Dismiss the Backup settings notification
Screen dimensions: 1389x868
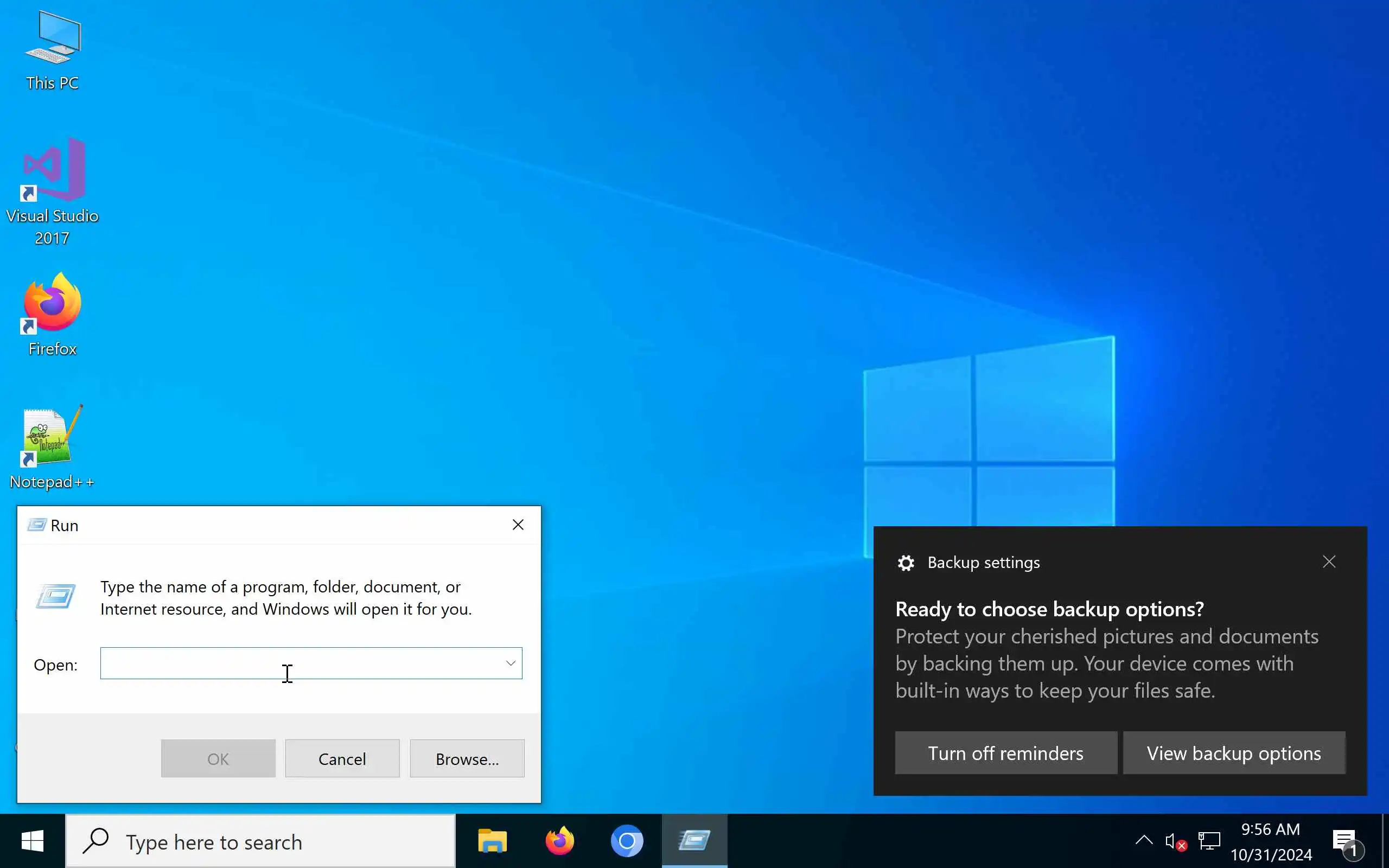pos(1329,562)
